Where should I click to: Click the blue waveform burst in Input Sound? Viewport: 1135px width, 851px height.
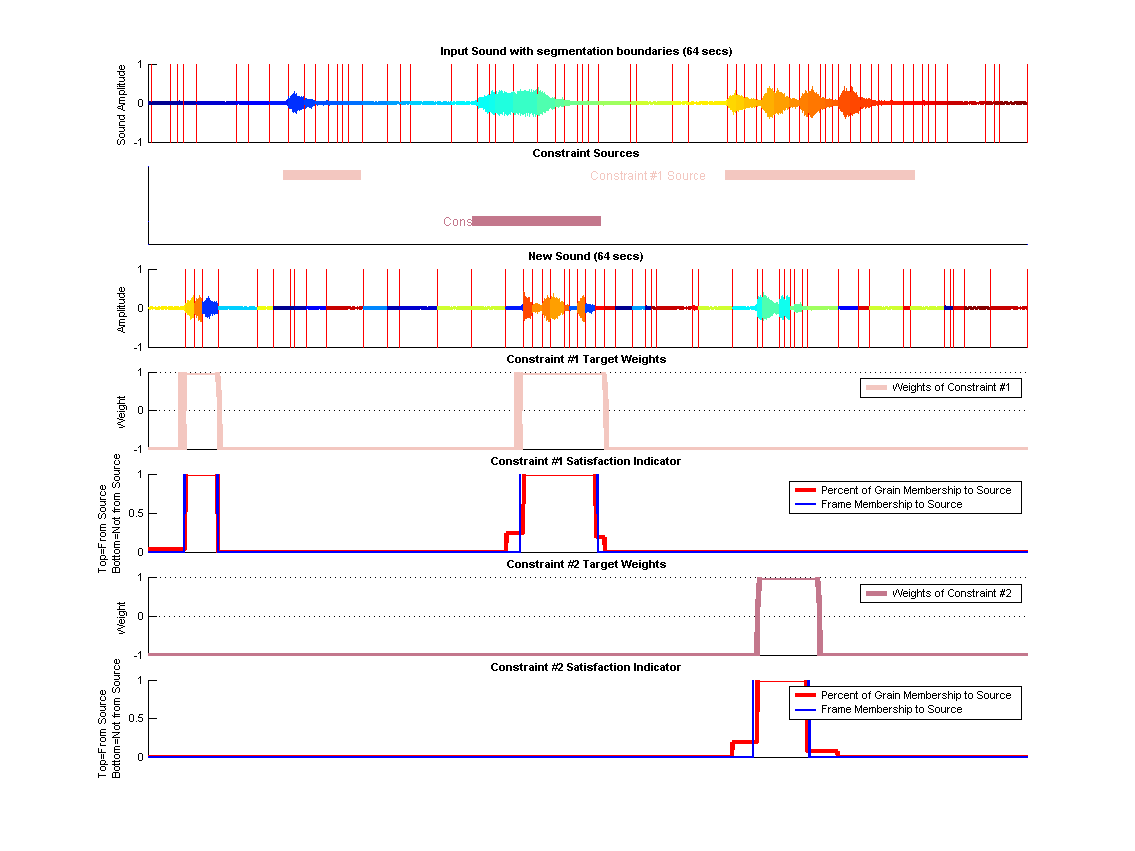pyautogui.click(x=295, y=103)
